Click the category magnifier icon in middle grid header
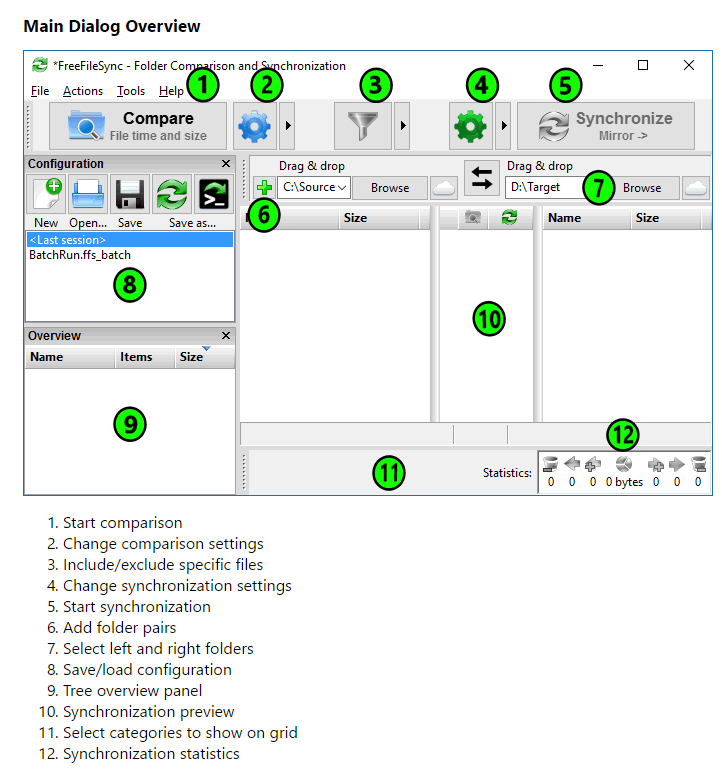Viewport: 722px width, 776px height. click(x=473, y=218)
